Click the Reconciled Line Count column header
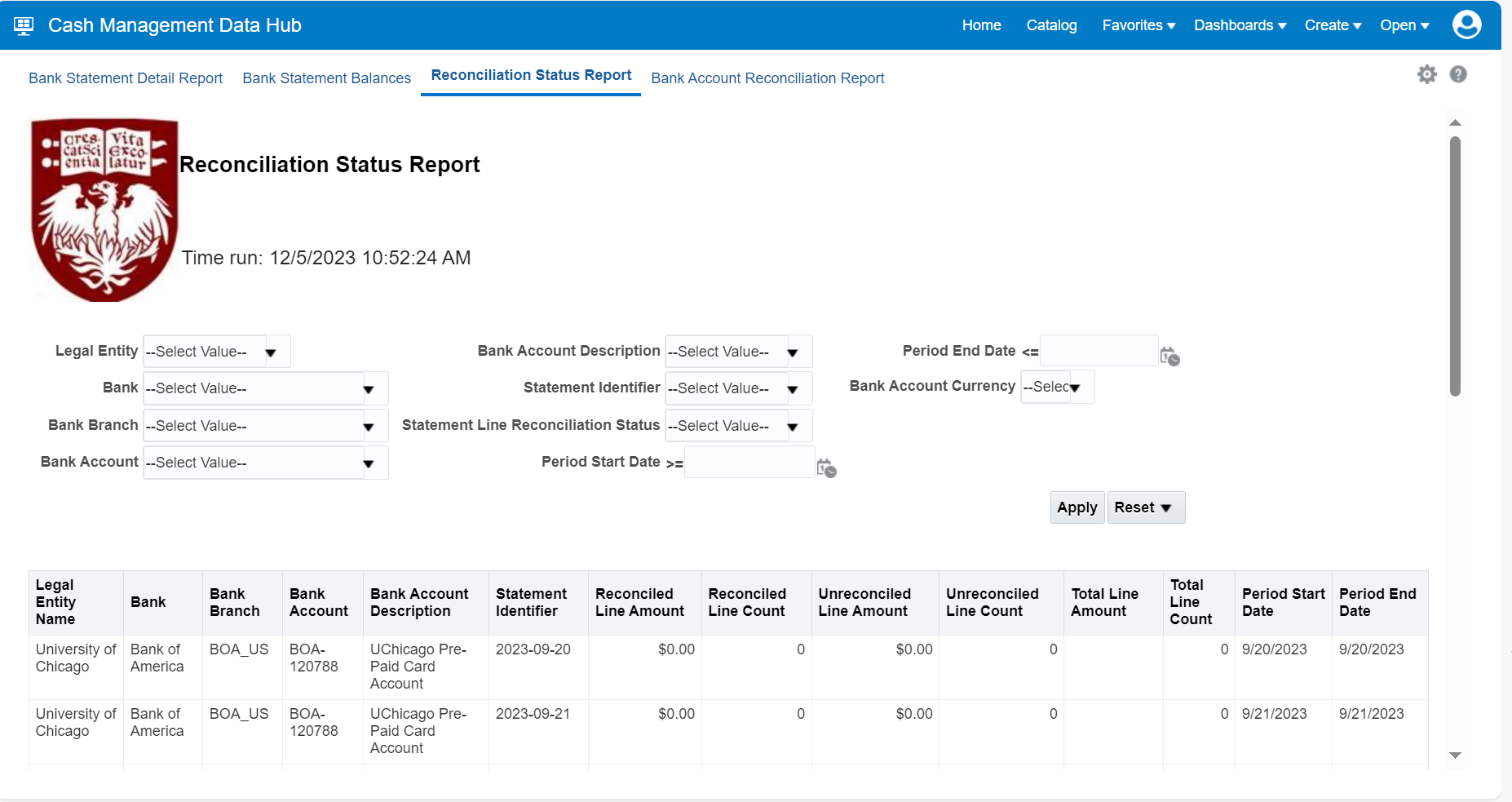Image resolution: width=1512 pixels, height=802 pixels. tap(756, 602)
